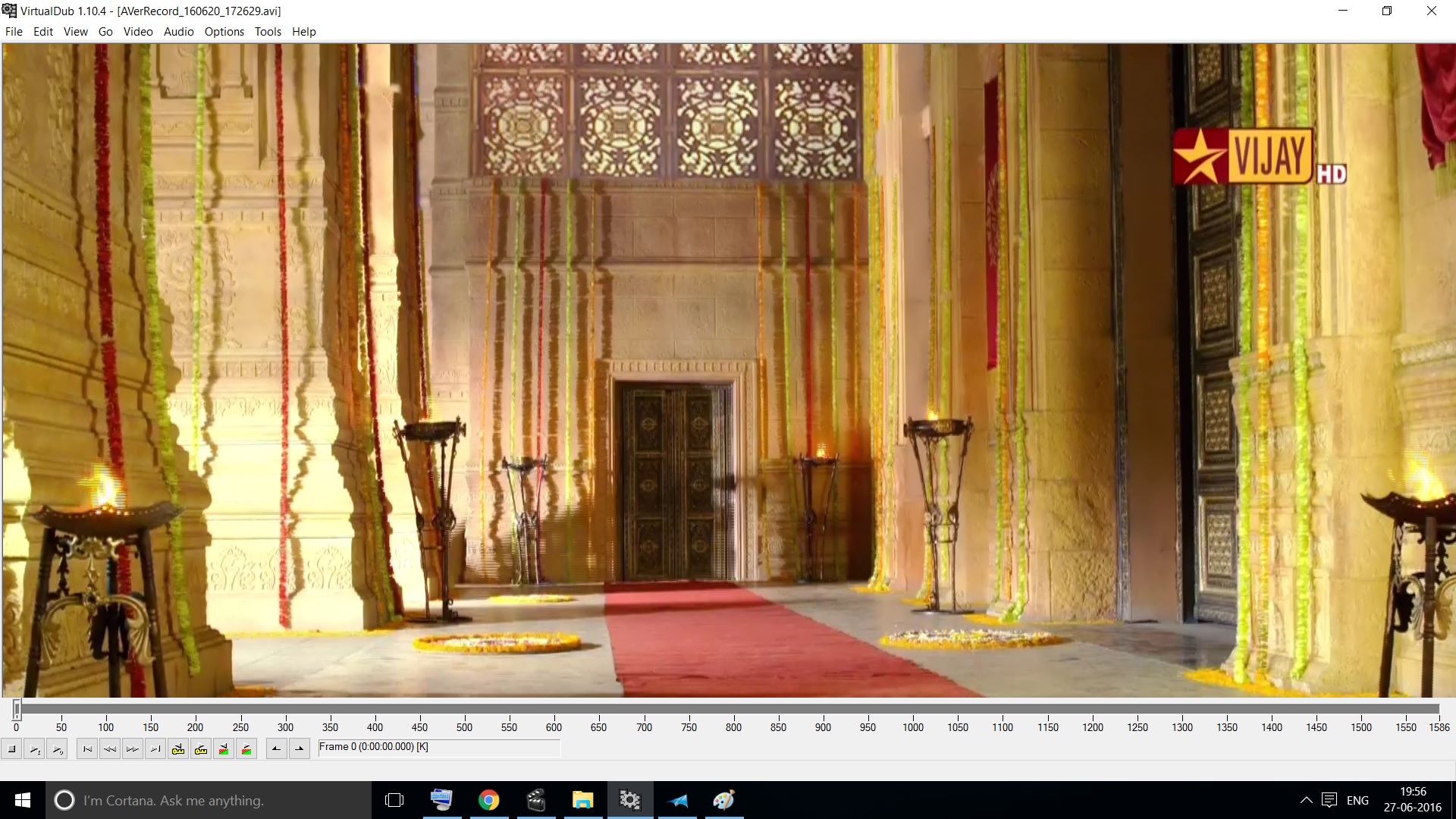Play the output video preview
The height and width of the screenshot is (819, 1456).
[x=57, y=749]
